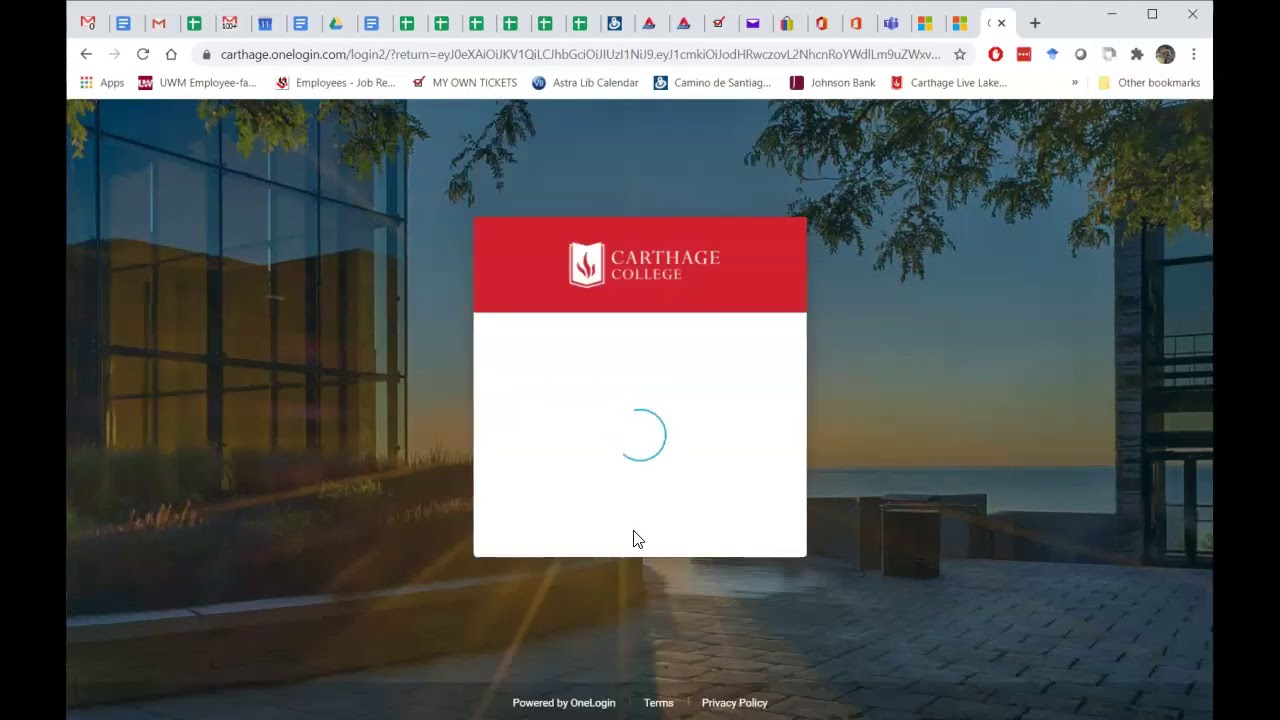Click the address bar URL
Screen dimensions: 1280x720
pyautogui.click(x=580, y=54)
